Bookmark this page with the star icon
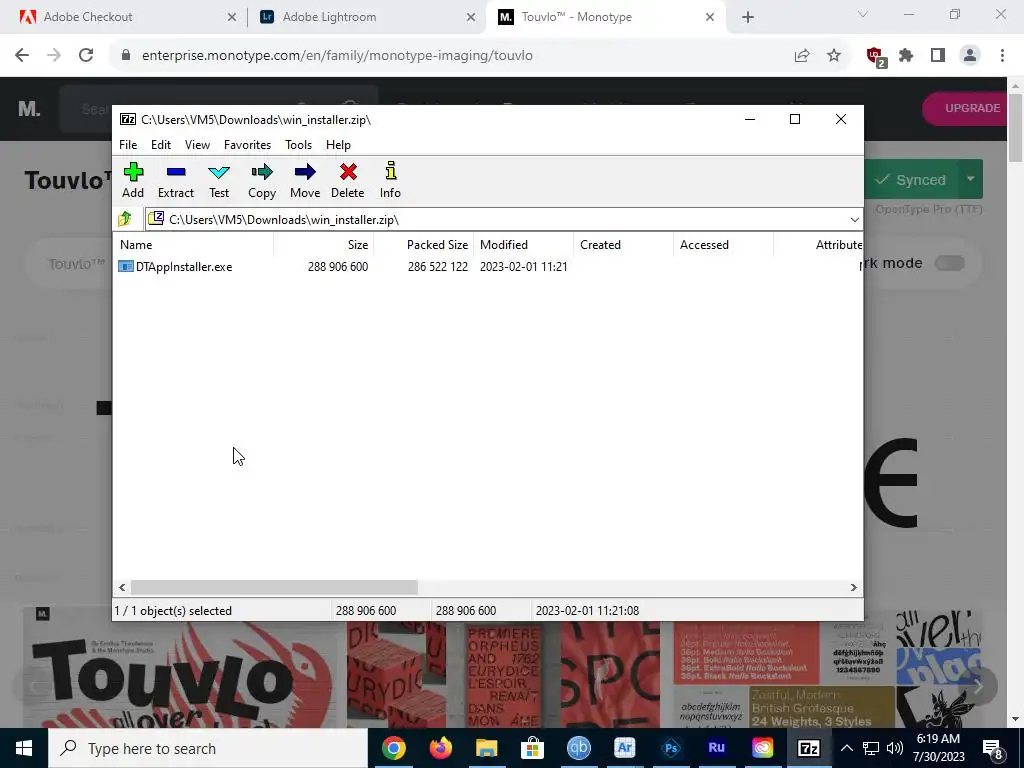 834,56
